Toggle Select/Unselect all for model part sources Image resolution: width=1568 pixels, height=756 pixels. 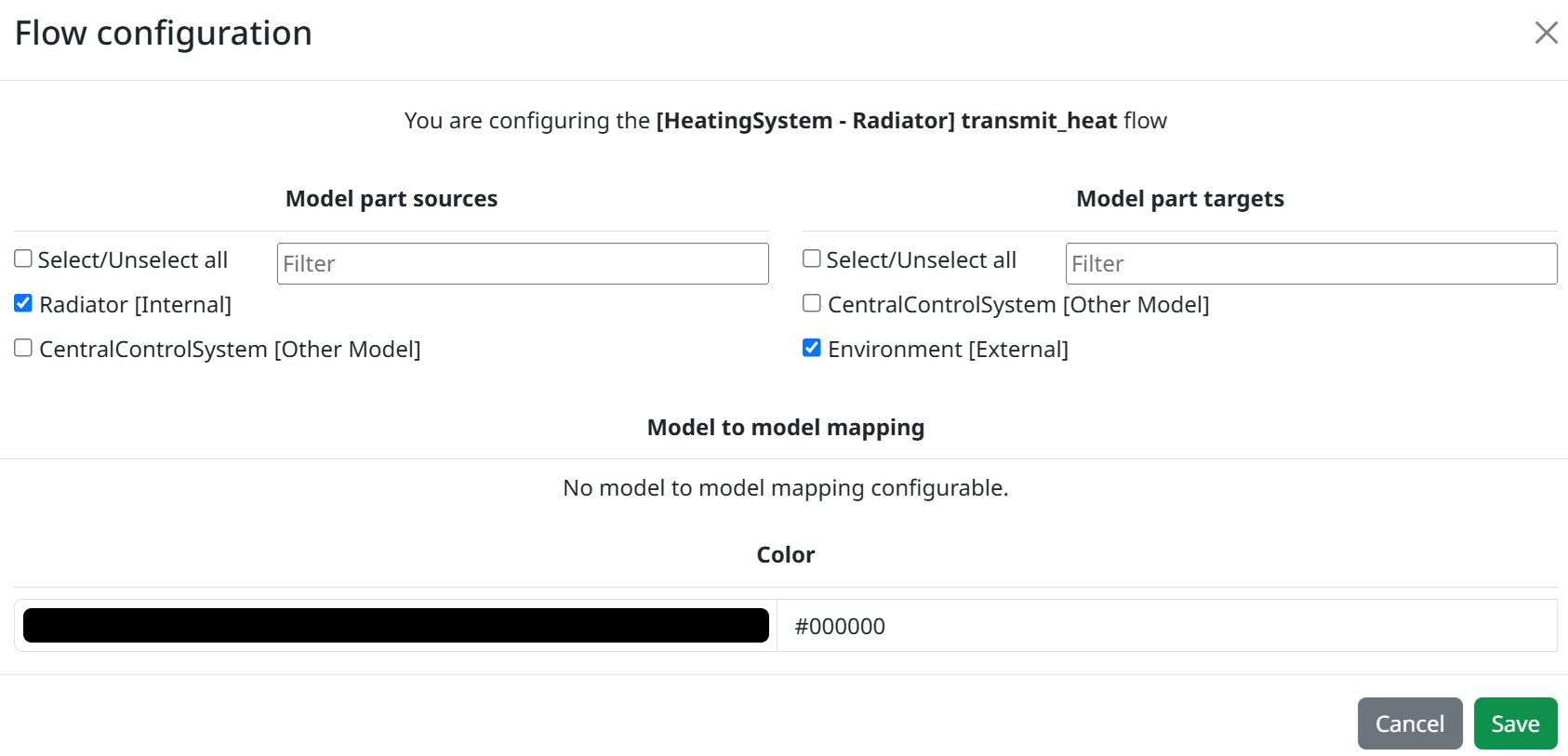click(x=23, y=259)
